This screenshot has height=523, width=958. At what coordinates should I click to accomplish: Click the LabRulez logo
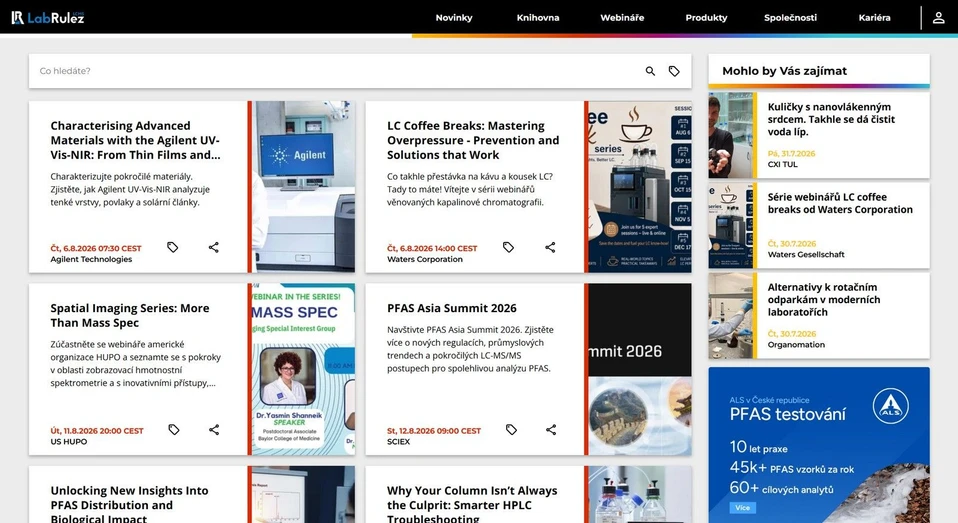pyautogui.click(x=48, y=18)
